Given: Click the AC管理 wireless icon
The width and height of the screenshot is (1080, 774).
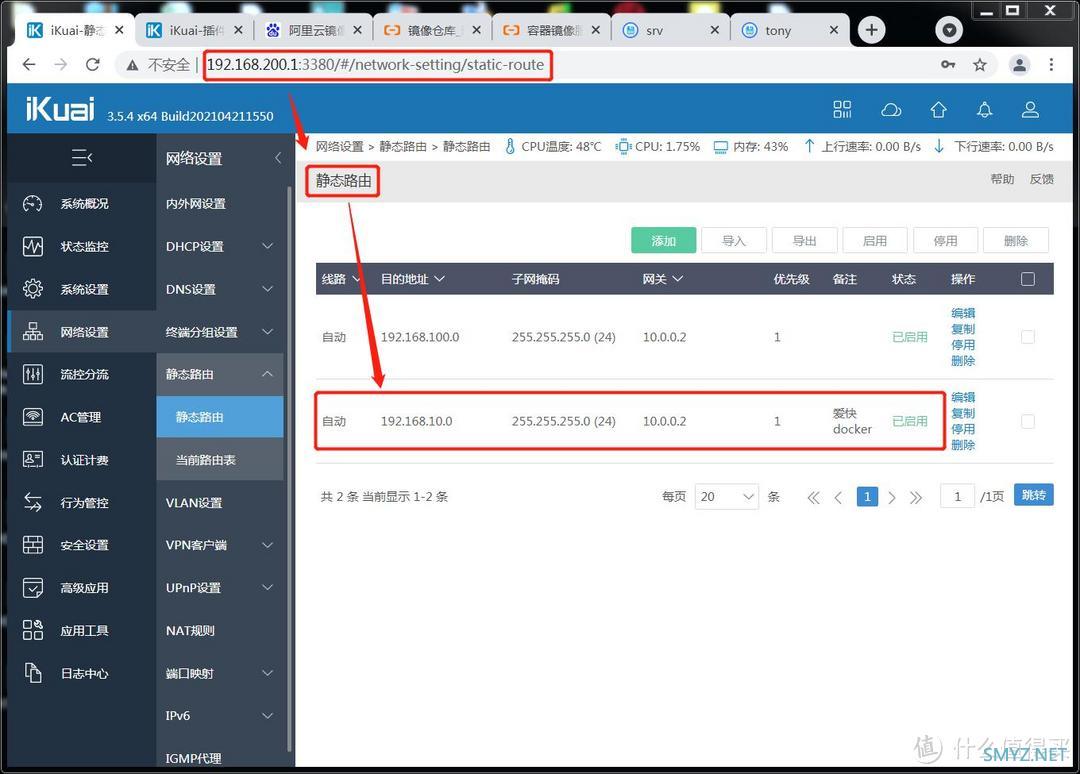Looking at the screenshot, I should [33, 417].
